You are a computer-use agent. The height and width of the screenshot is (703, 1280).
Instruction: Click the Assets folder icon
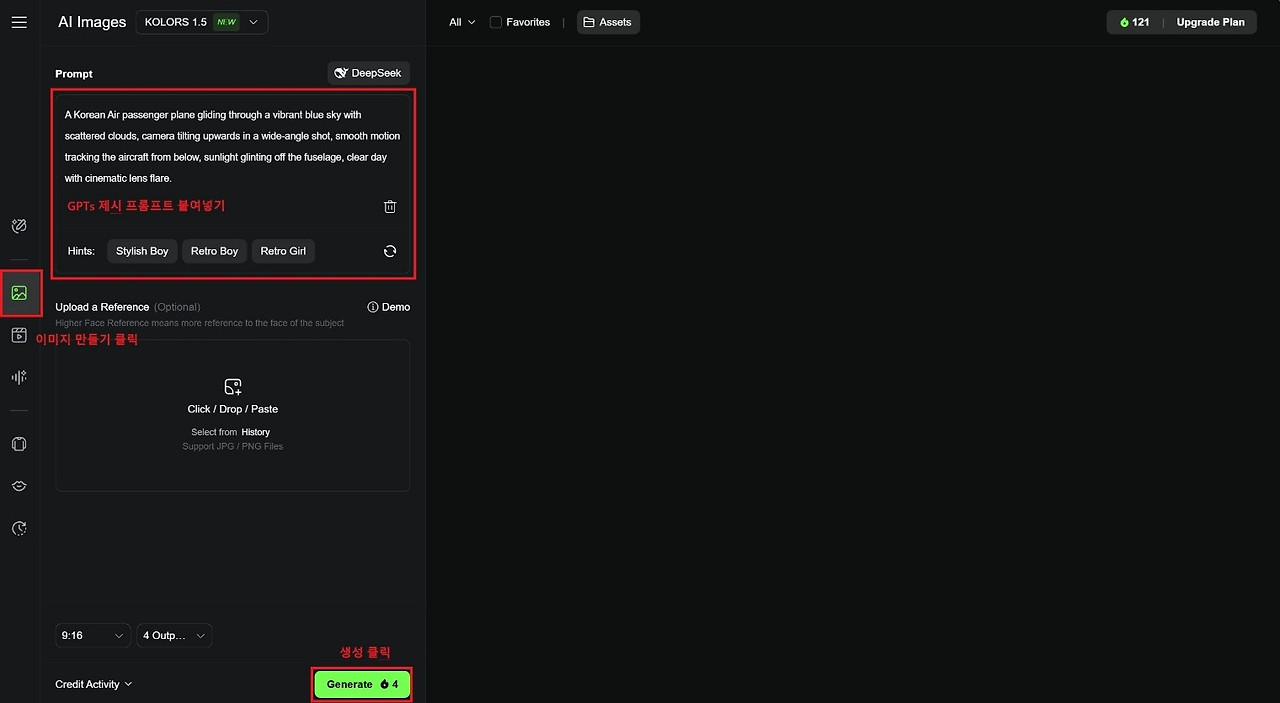coord(589,22)
